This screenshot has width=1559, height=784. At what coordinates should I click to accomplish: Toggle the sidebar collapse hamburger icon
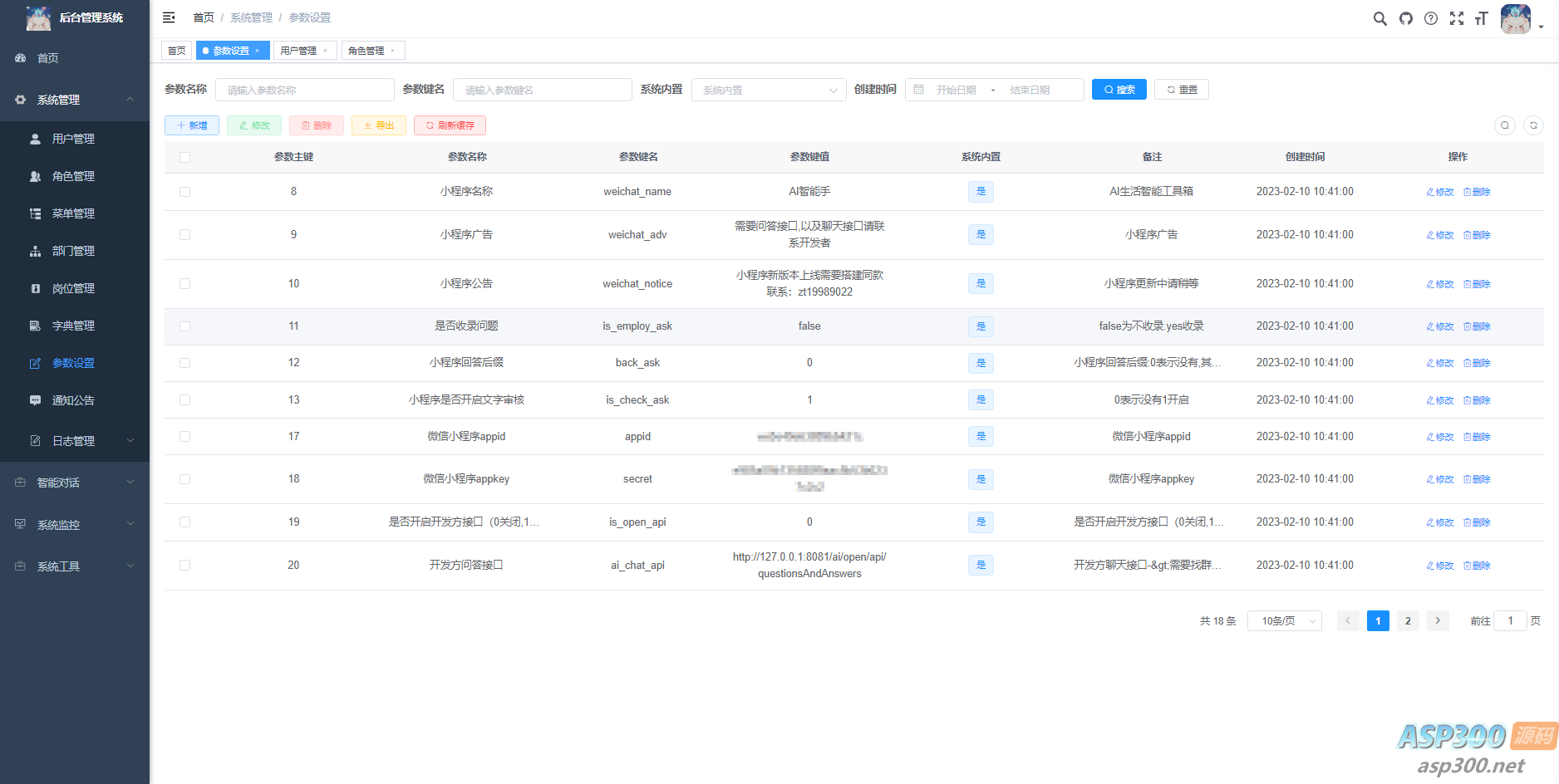click(169, 17)
